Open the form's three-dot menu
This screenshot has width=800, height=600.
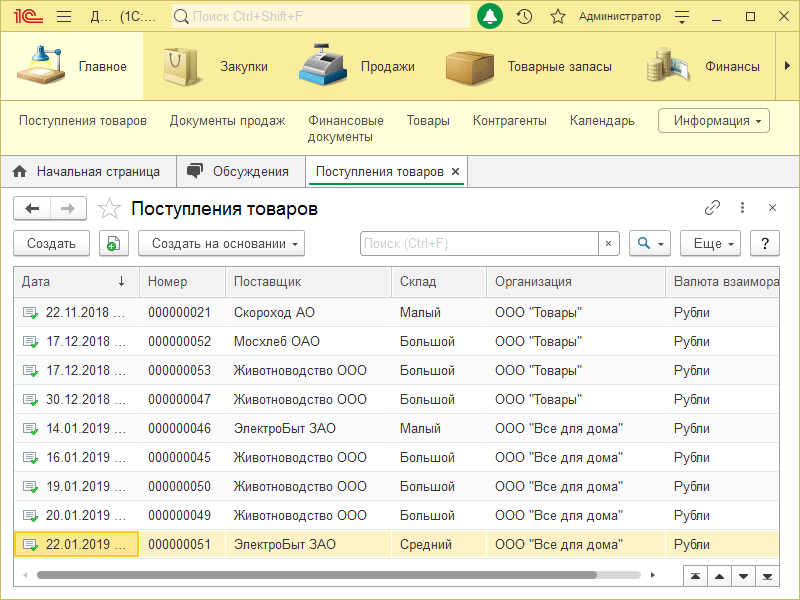click(742, 208)
